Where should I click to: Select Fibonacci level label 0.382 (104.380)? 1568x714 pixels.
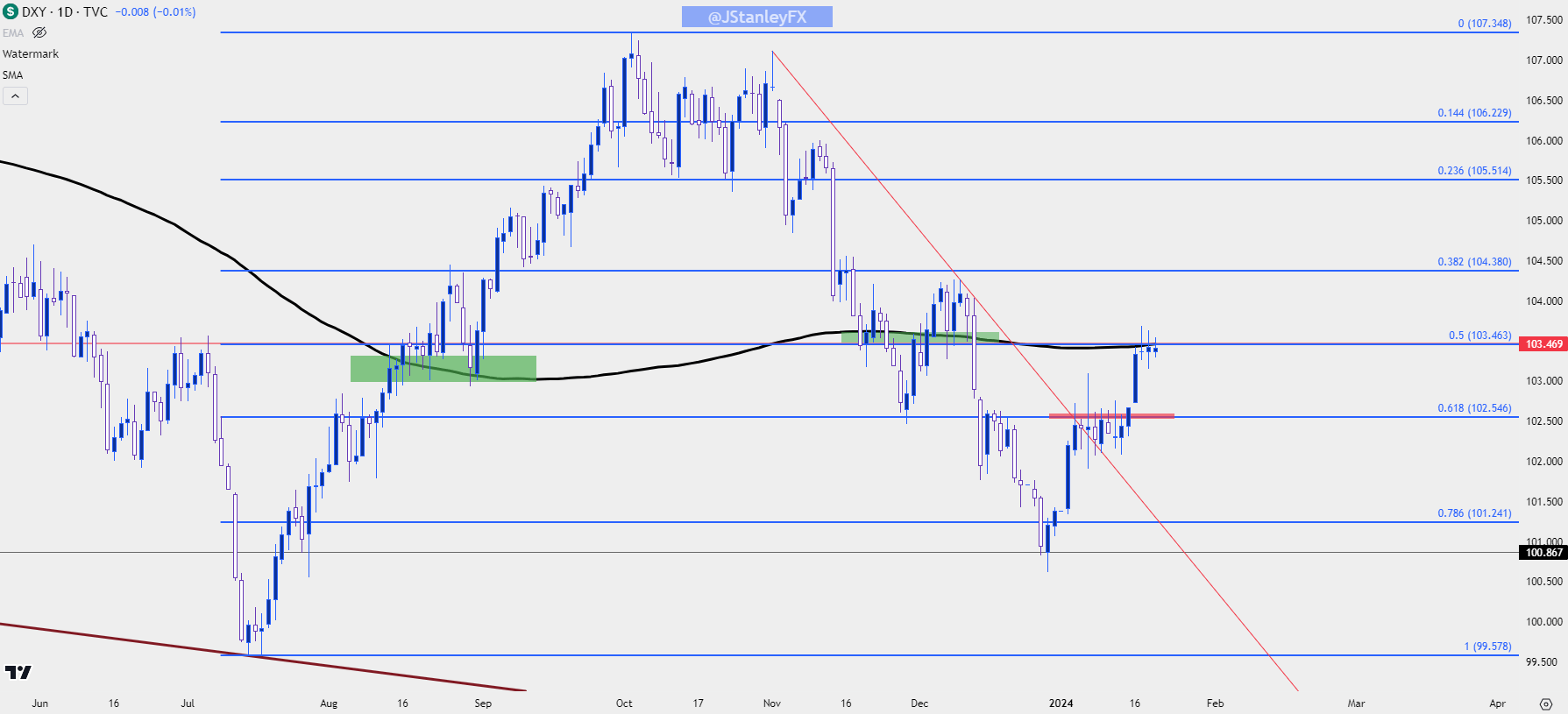pos(1474,262)
